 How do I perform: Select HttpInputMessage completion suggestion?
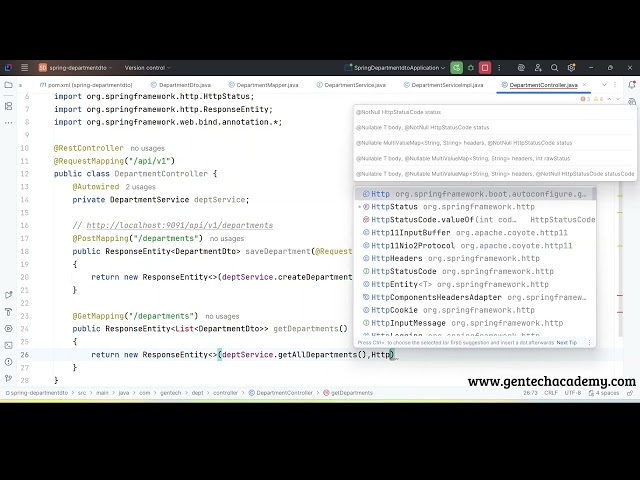475,323
